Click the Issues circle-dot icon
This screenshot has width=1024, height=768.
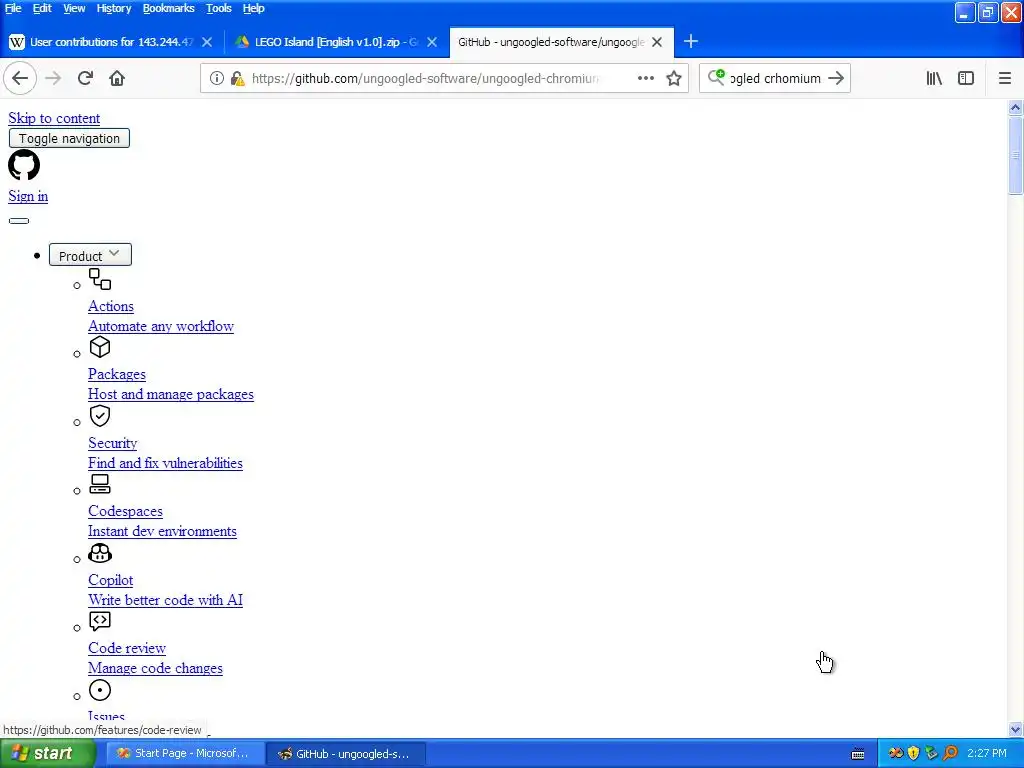100,690
